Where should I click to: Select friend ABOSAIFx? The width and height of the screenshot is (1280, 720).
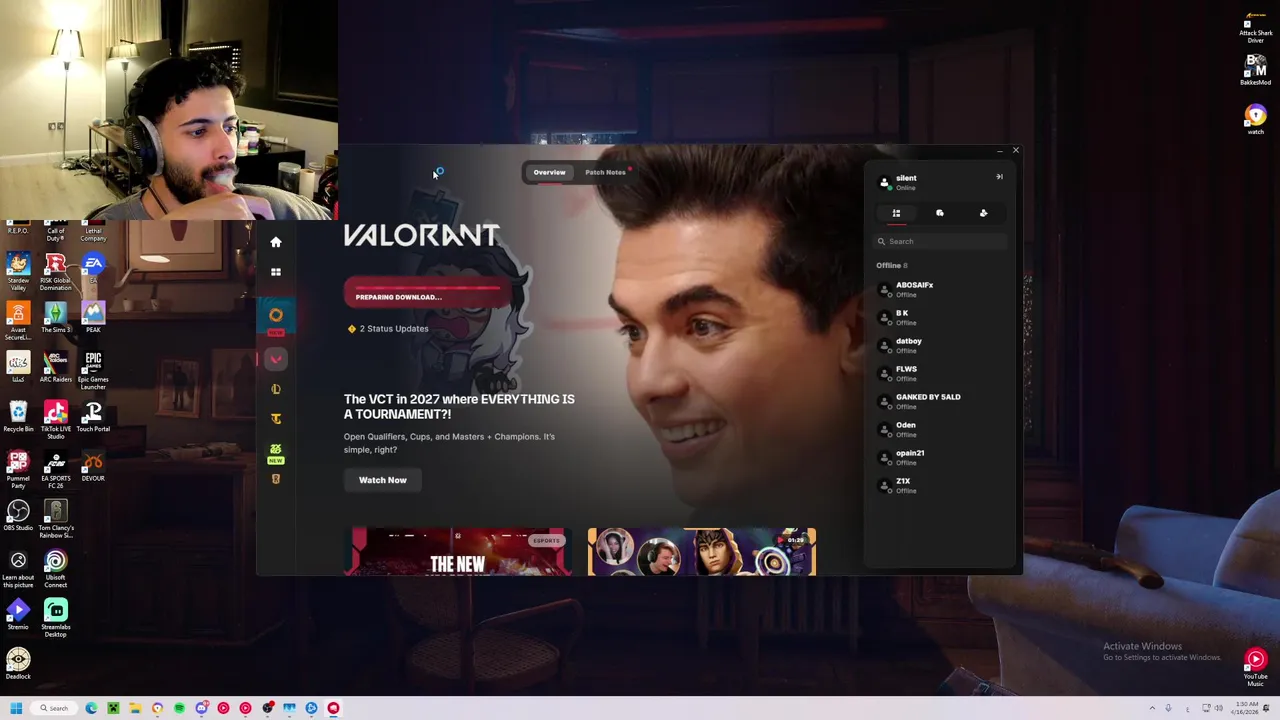[940, 290]
